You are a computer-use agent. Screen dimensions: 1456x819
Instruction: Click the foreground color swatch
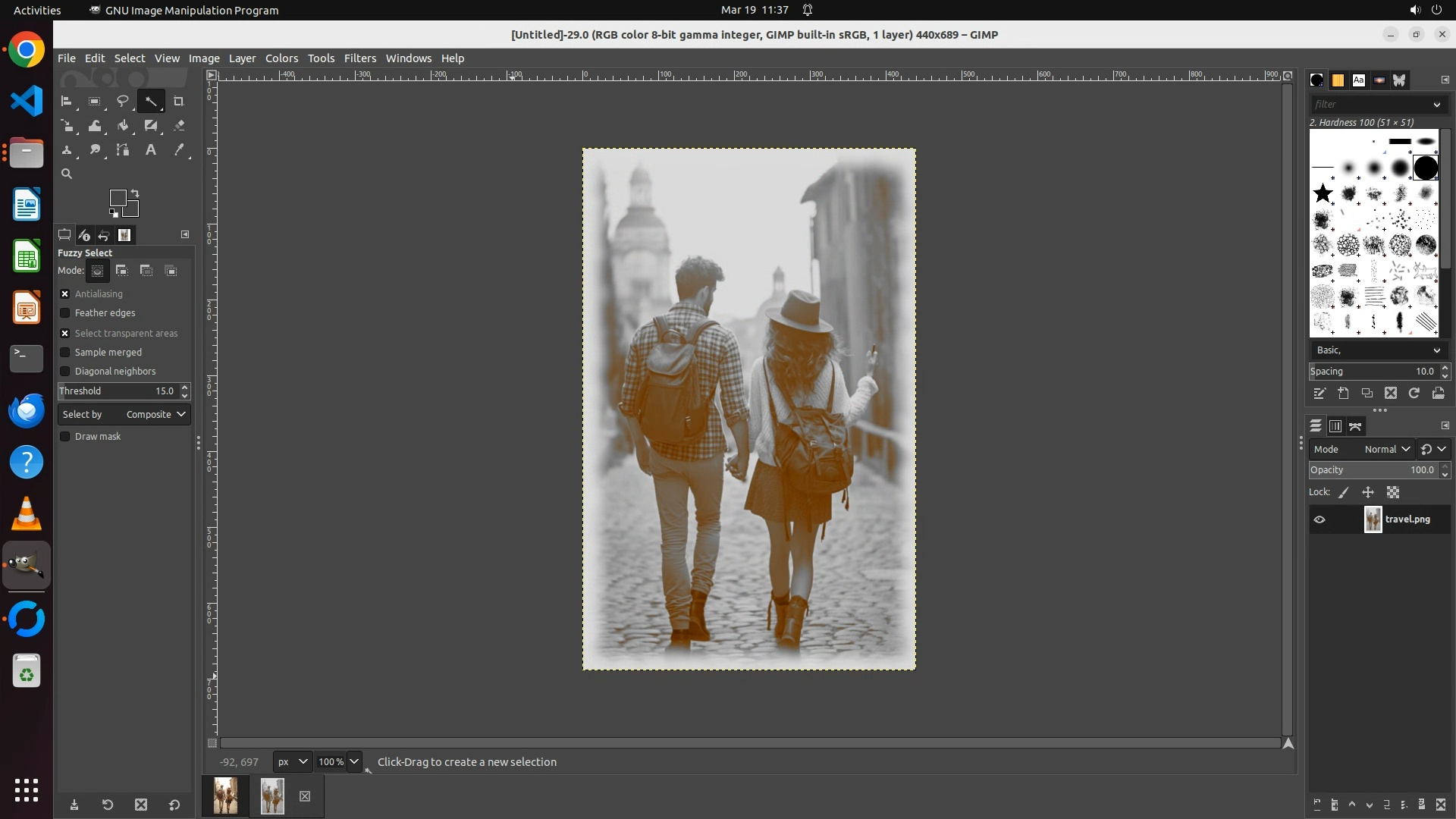point(118,198)
